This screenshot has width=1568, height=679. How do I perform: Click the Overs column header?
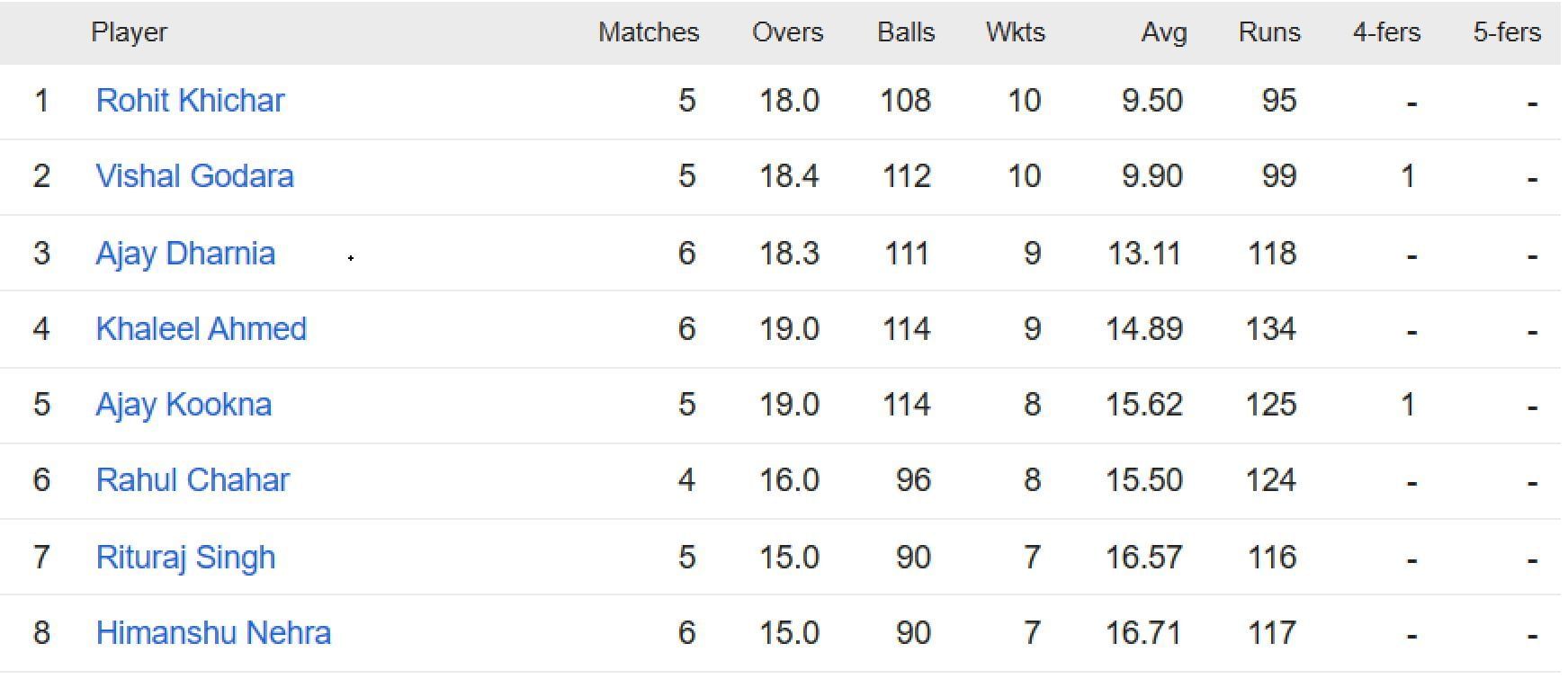(x=787, y=32)
